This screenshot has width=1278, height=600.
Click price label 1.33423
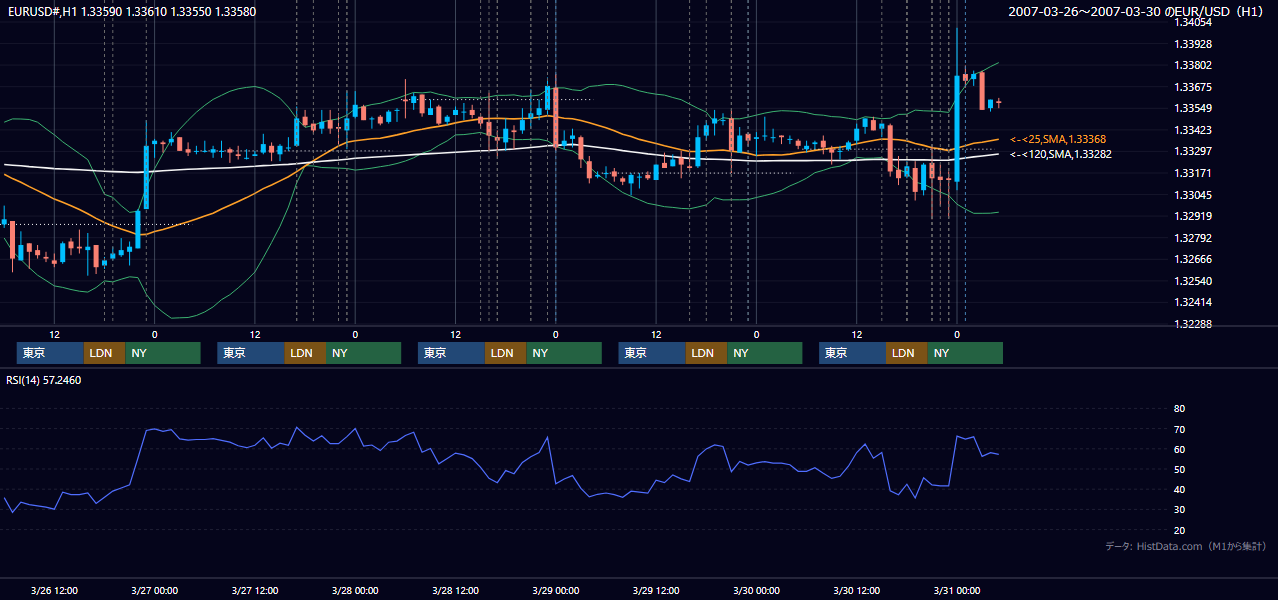[x=1193, y=130]
